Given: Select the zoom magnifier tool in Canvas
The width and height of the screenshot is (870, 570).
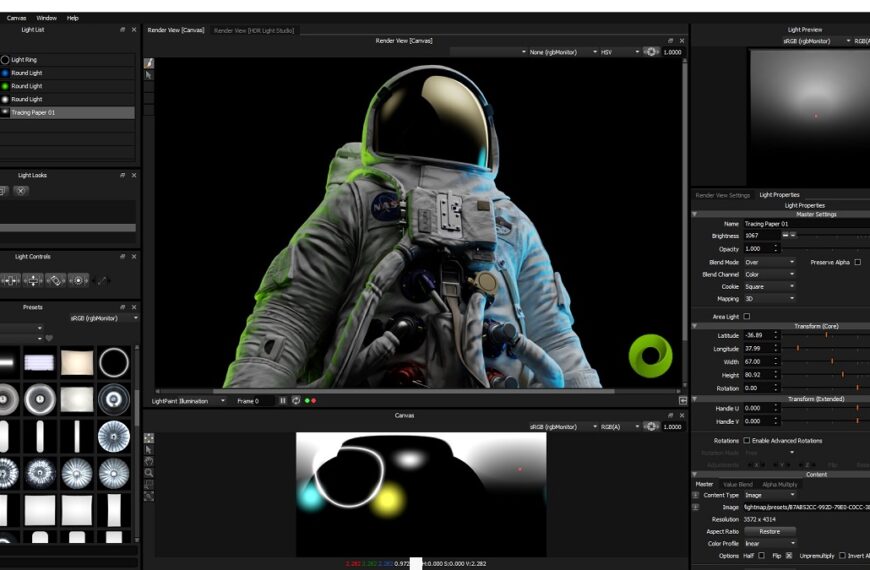Looking at the screenshot, I should pos(149,473).
